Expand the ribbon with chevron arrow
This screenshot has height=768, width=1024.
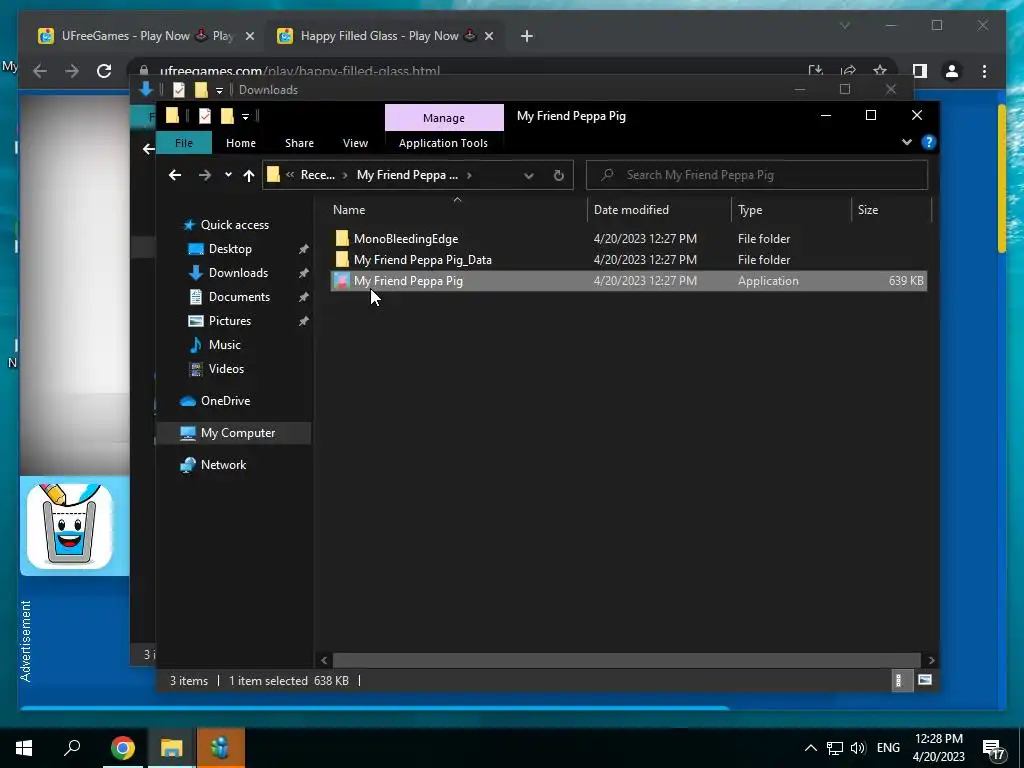[906, 142]
